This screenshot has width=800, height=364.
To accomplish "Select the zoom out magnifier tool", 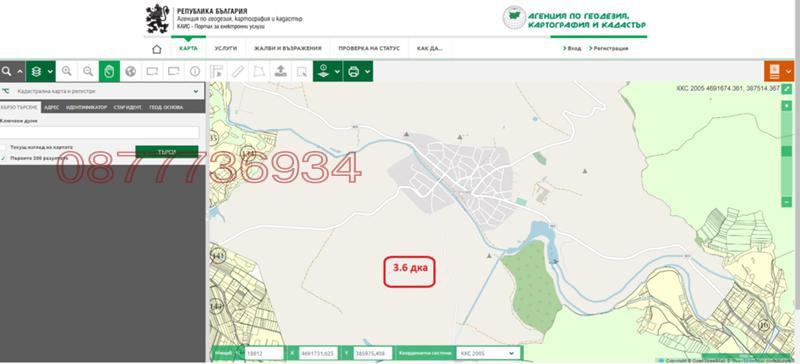I will pos(88,71).
